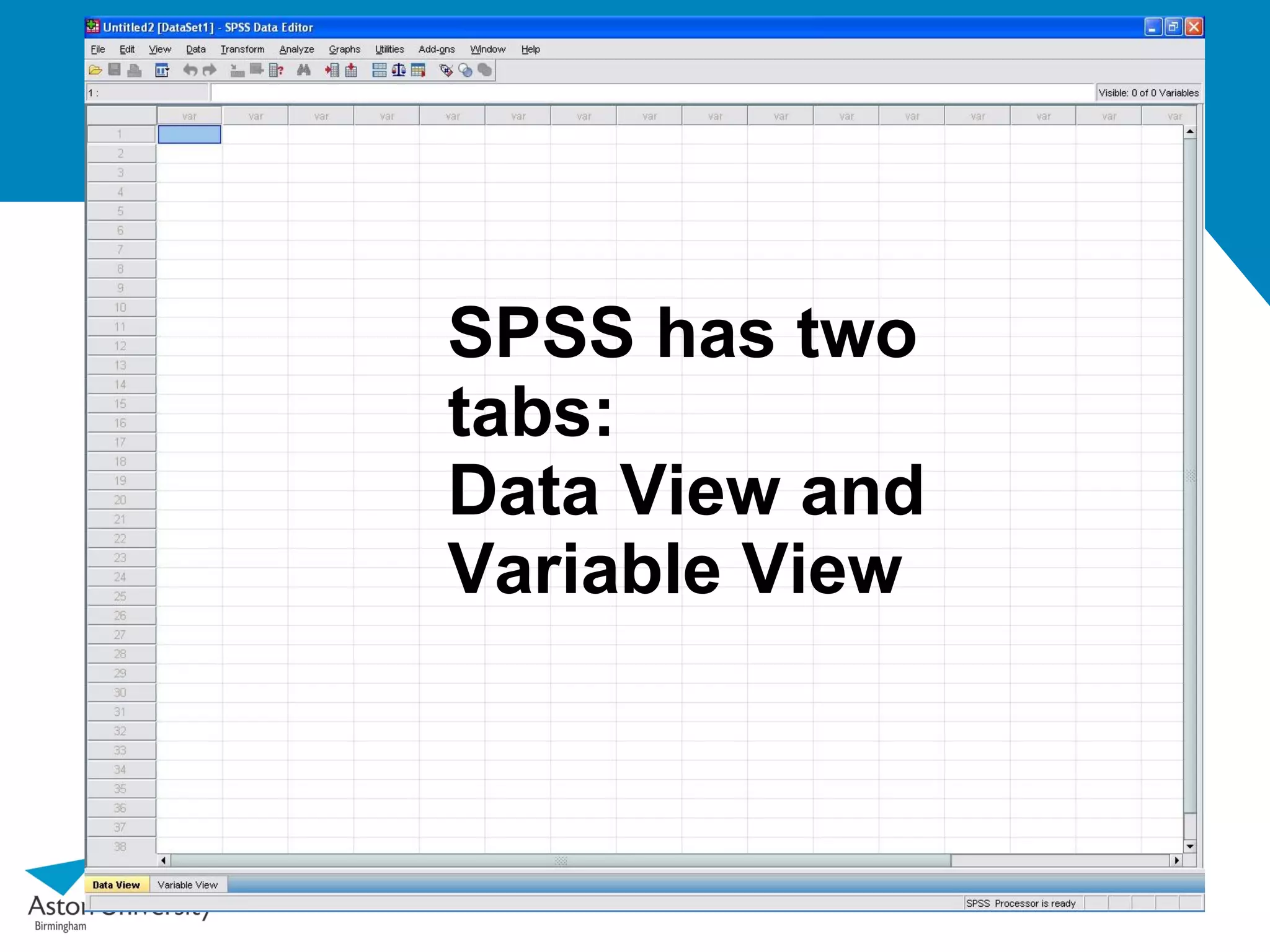Click the SPSS application icon in title bar
This screenshot has width=1270, height=952.
point(93,27)
